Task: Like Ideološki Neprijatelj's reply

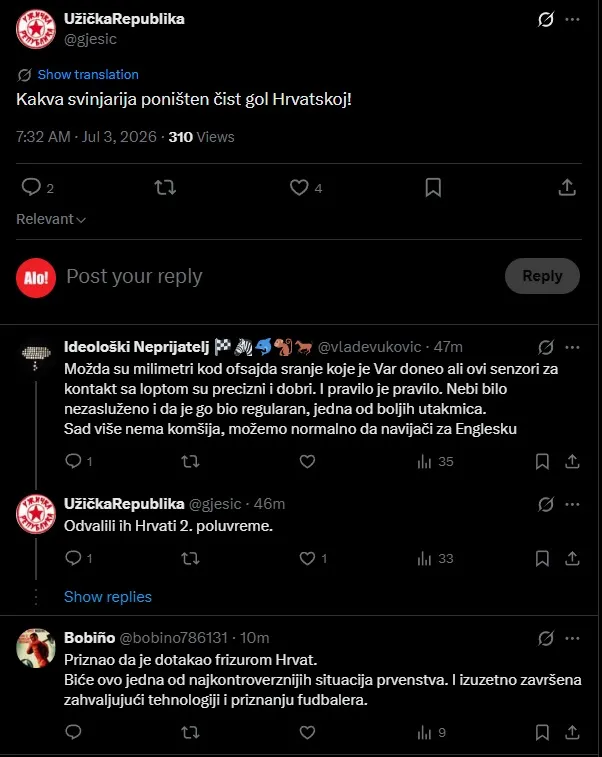Action: 307,462
